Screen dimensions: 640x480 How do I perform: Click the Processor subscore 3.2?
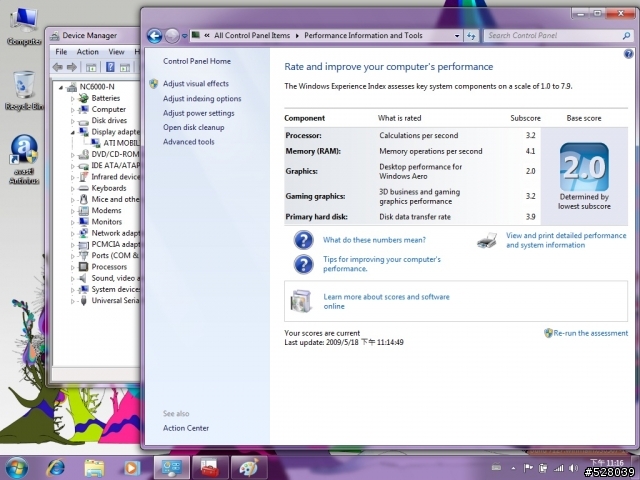point(530,136)
